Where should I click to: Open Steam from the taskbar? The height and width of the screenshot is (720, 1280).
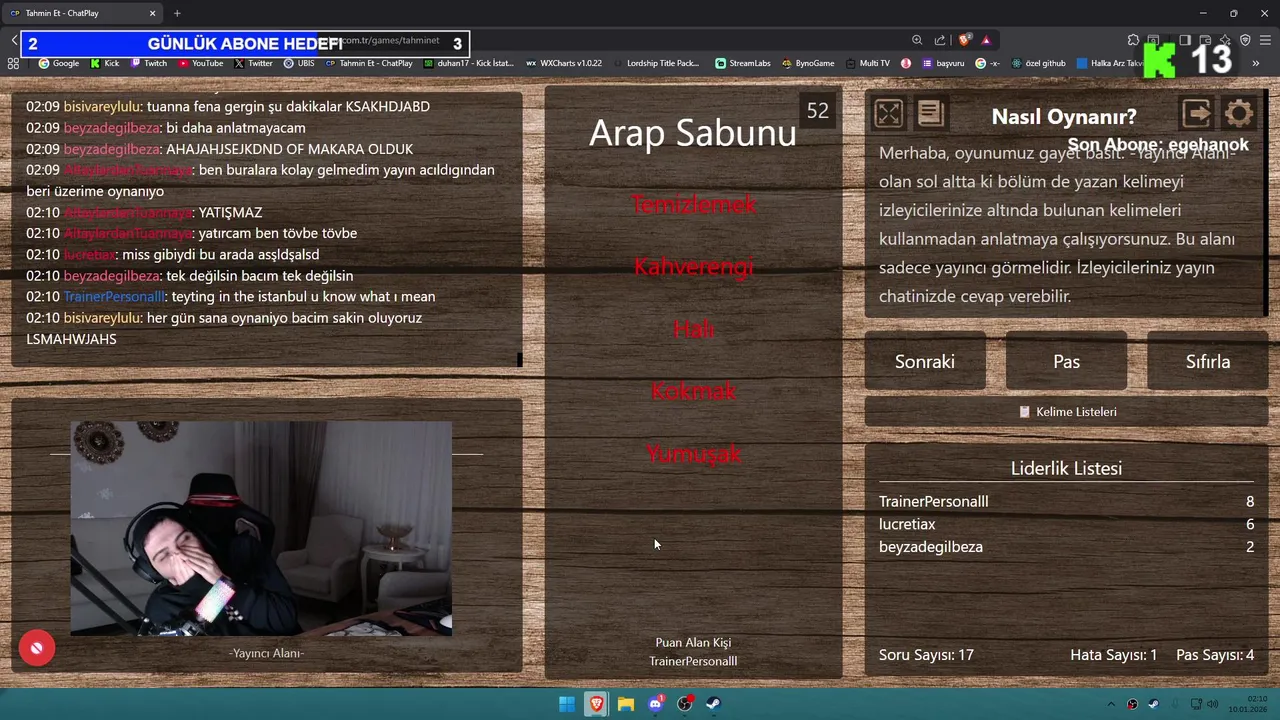click(x=714, y=704)
